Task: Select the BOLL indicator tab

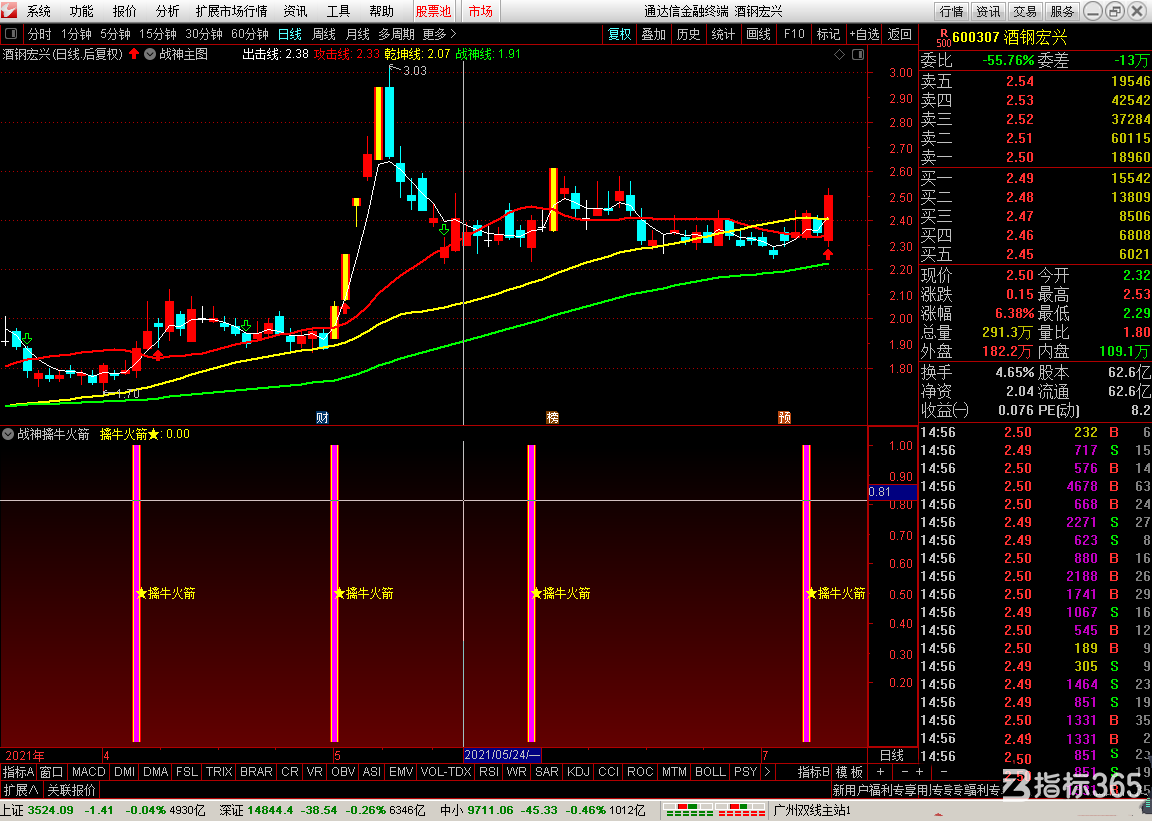Action: tap(710, 772)
